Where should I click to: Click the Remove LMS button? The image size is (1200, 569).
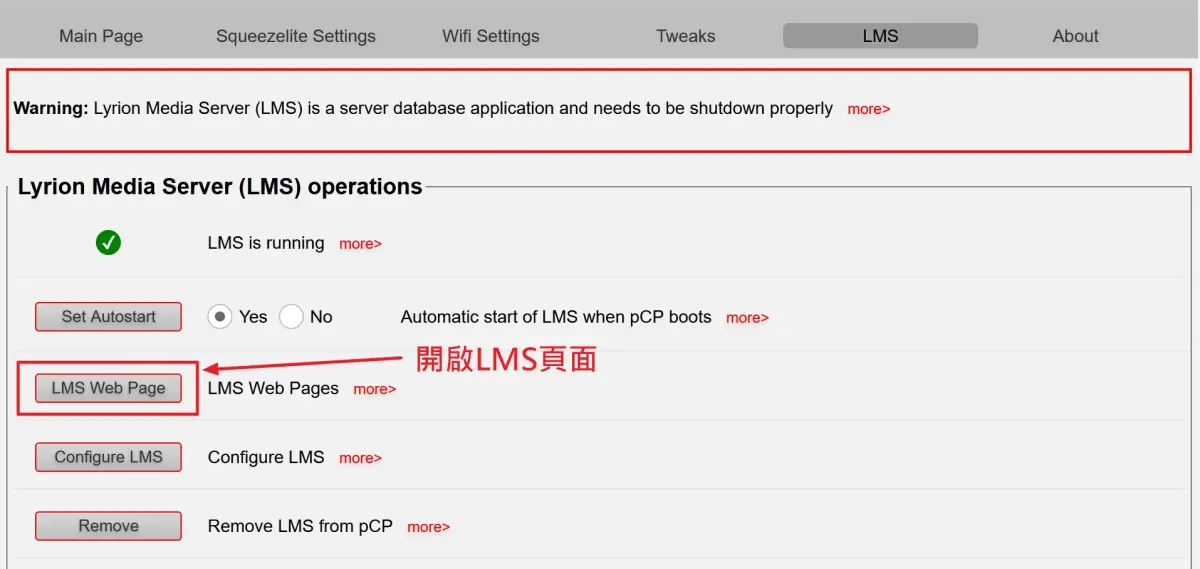pos(109,526)
